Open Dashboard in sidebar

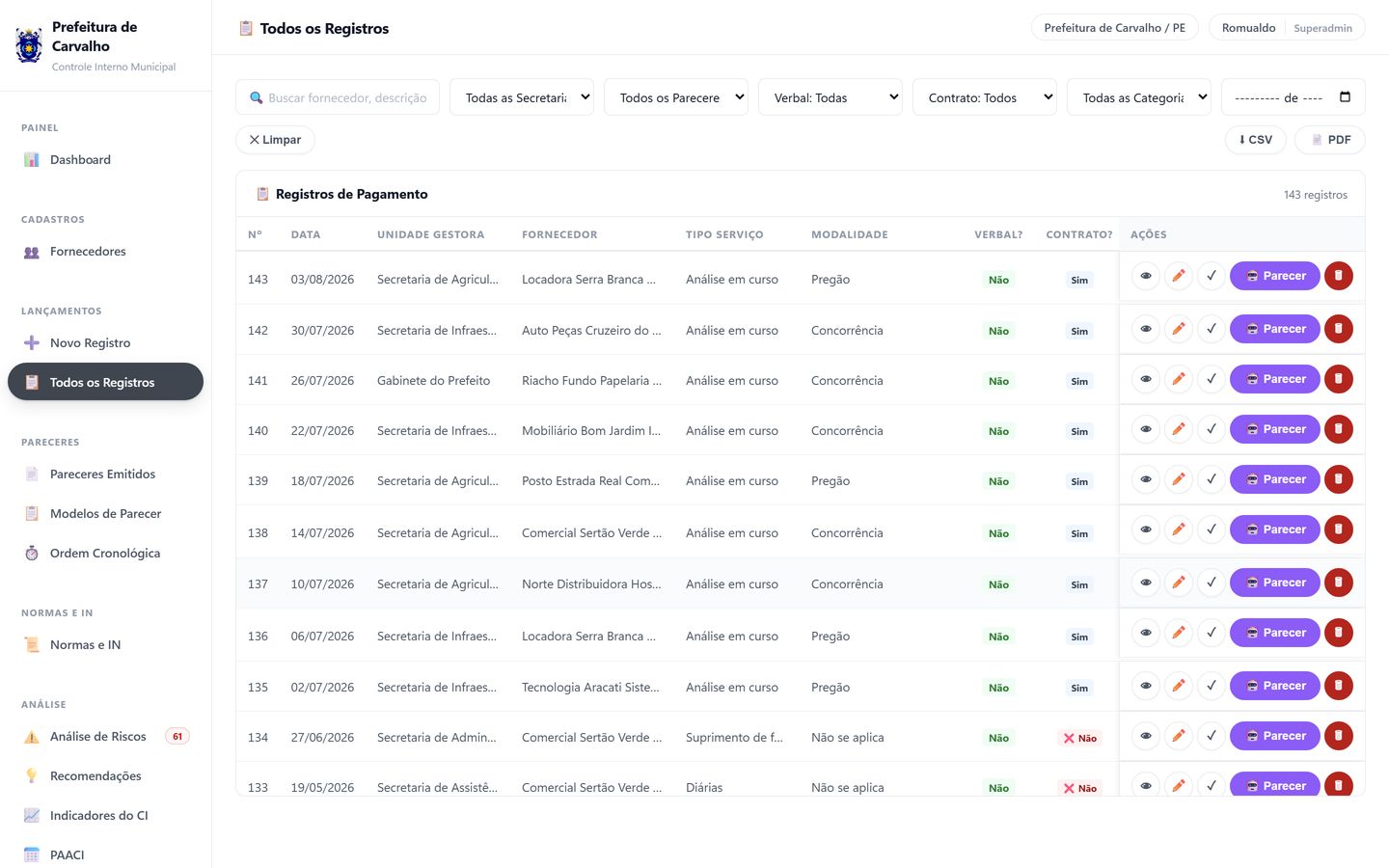(x=105, y=160)
